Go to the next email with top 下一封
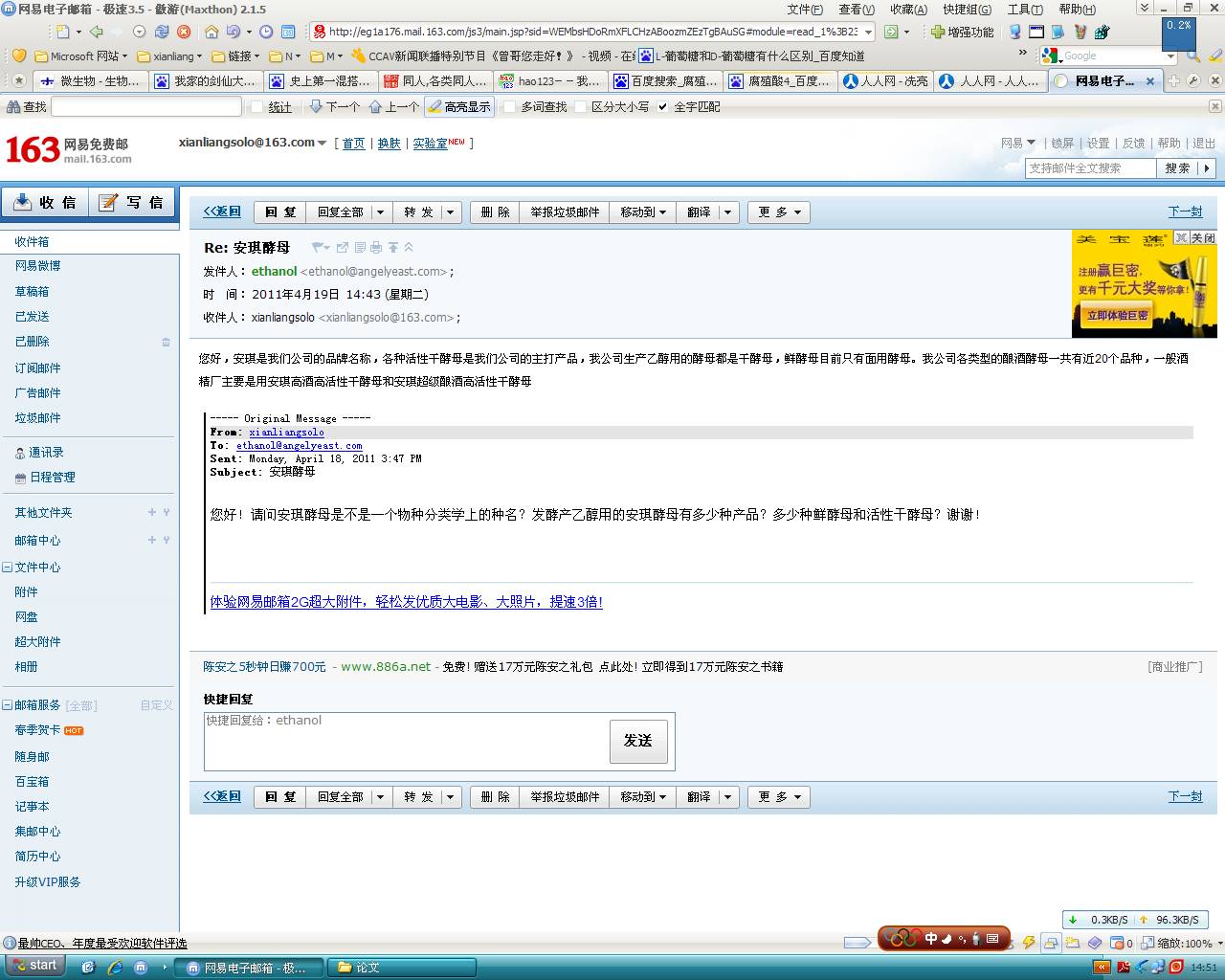1225x980 pixels. [x=1185, y=212]
